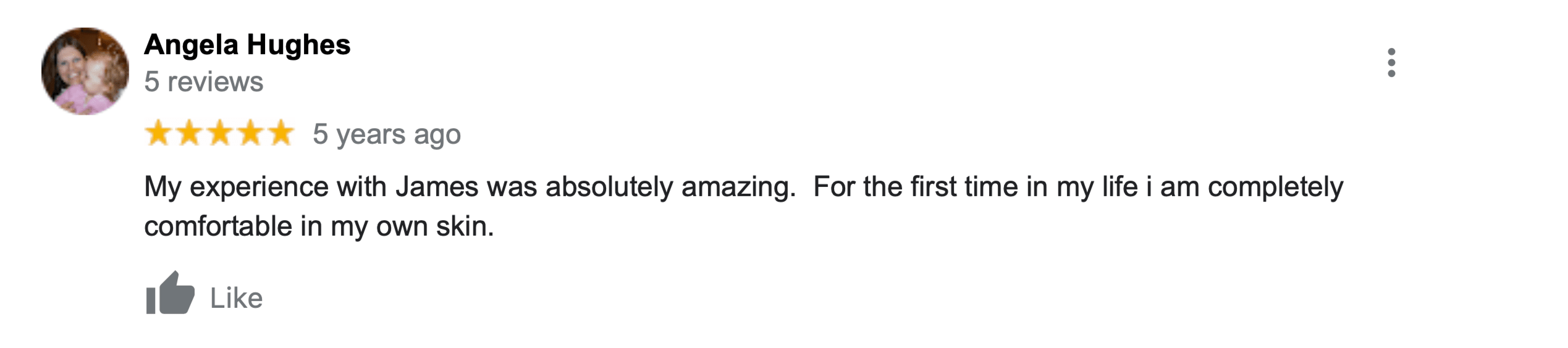
Task: Click the word "life" in the review
Action: [x=1120, y=187]
